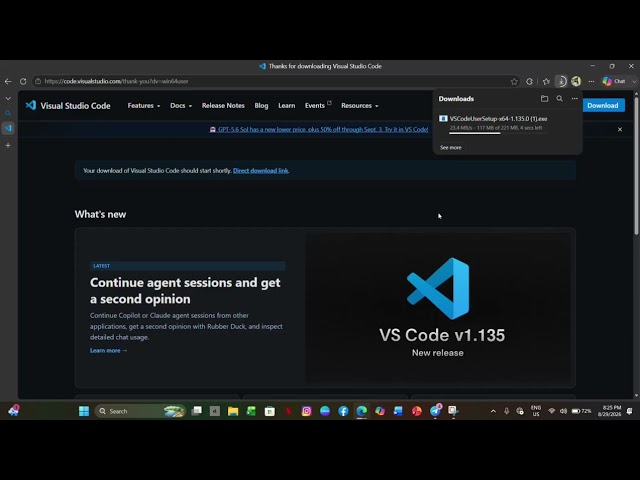Open the Learn nav item
Viewport: 640px width, 480px height.
287,105
